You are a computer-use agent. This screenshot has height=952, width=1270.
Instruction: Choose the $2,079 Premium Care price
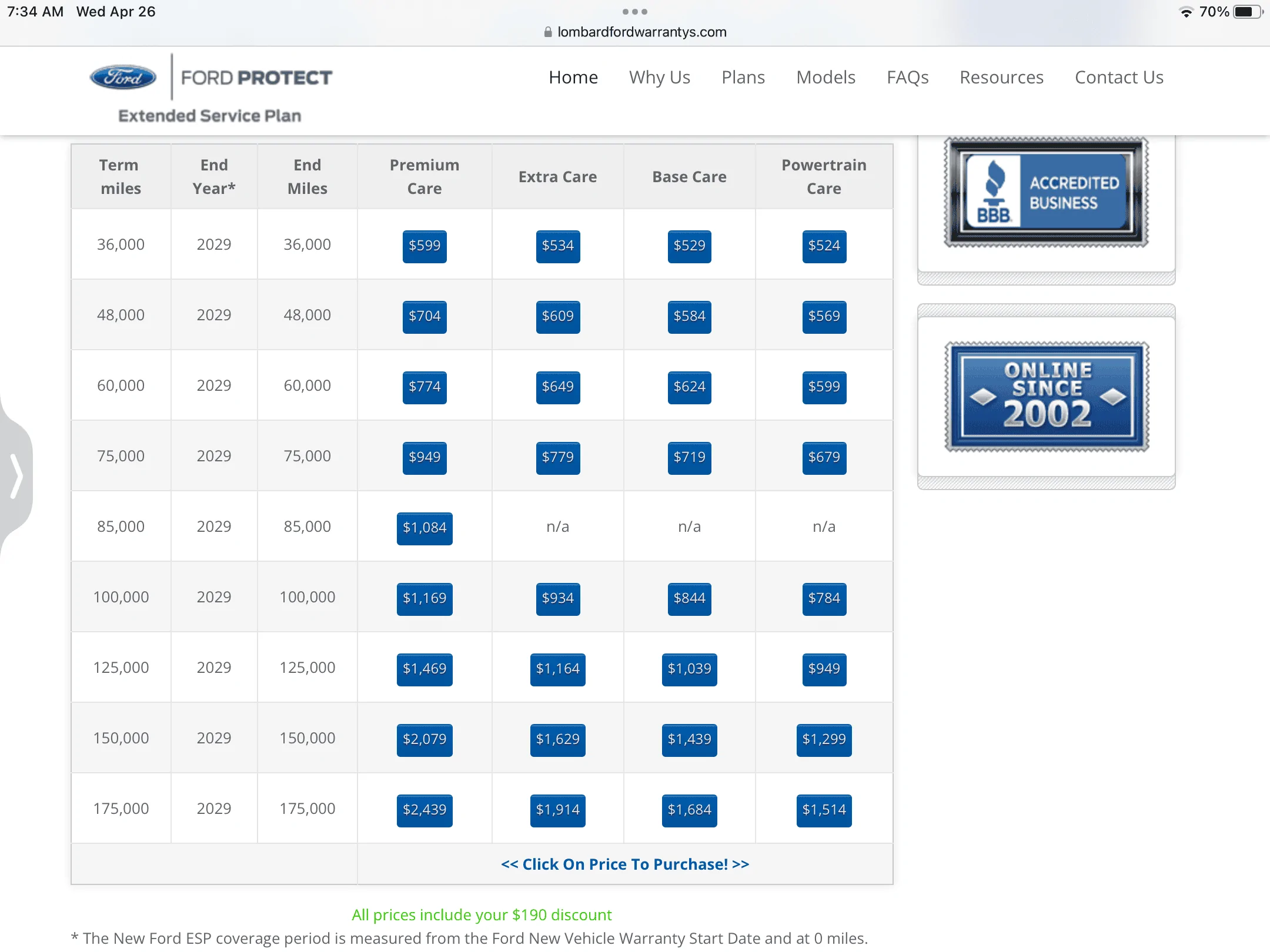coord(425,739)
